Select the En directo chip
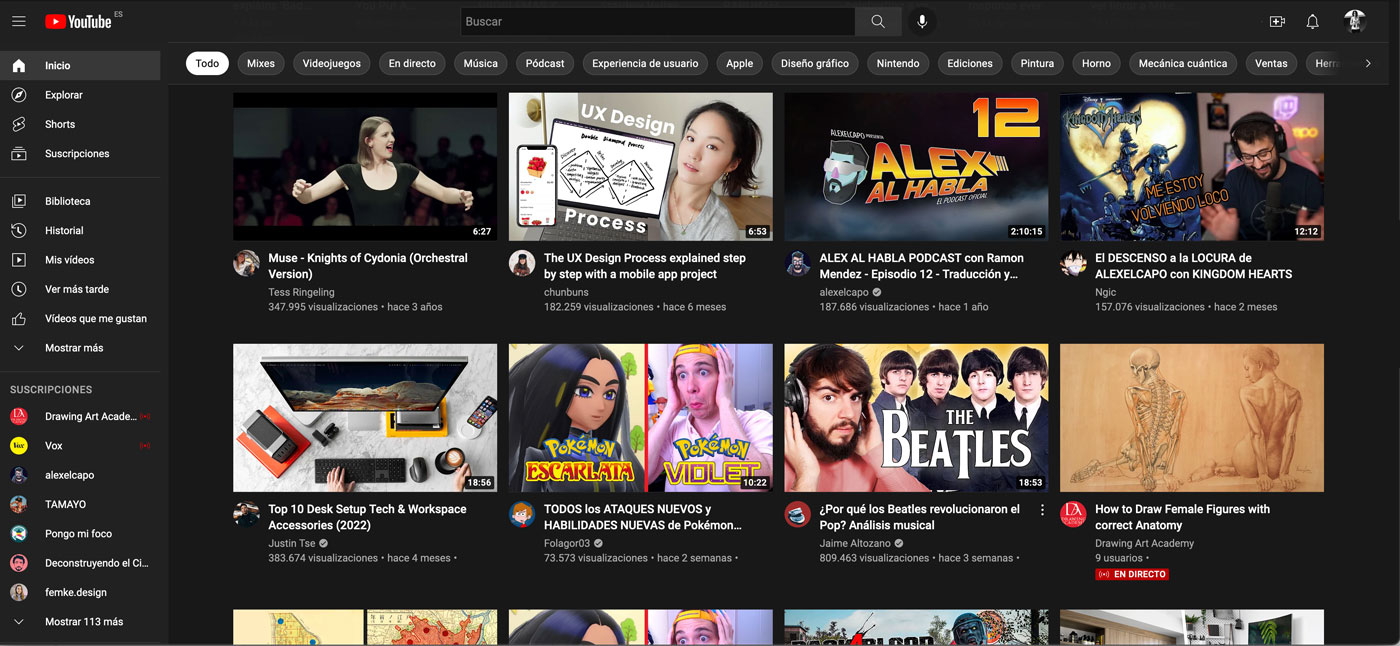The width and height of the screenshot is (1400, 646). [412, 63]
